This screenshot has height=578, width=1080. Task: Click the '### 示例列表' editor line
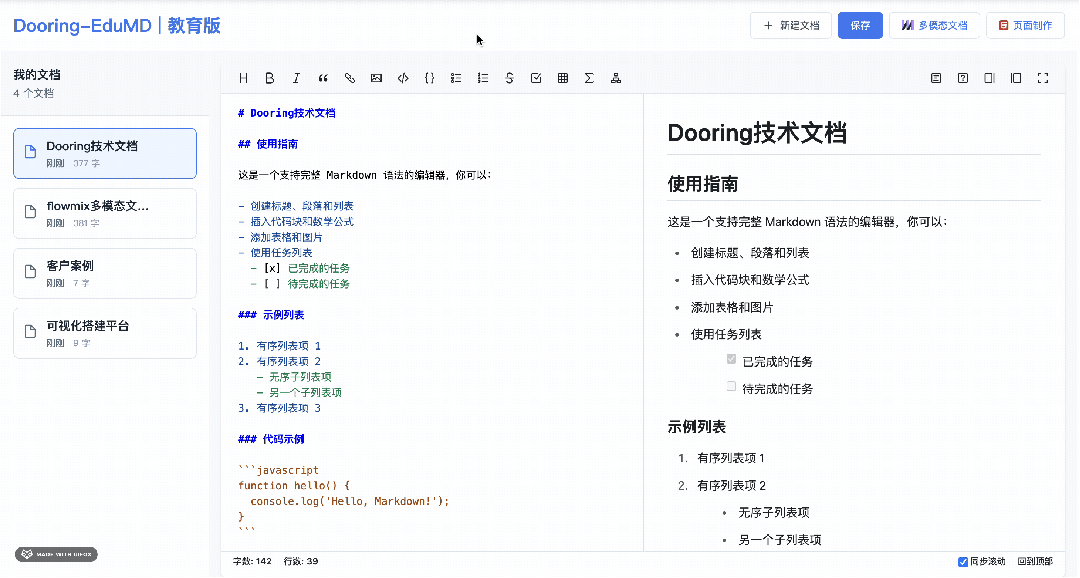click(x=271, y=315)
